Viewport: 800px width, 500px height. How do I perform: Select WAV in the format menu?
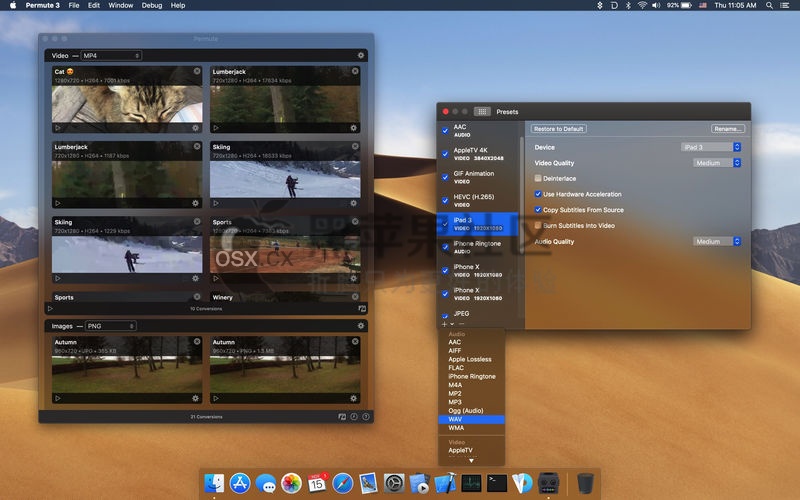pos(471,419)
